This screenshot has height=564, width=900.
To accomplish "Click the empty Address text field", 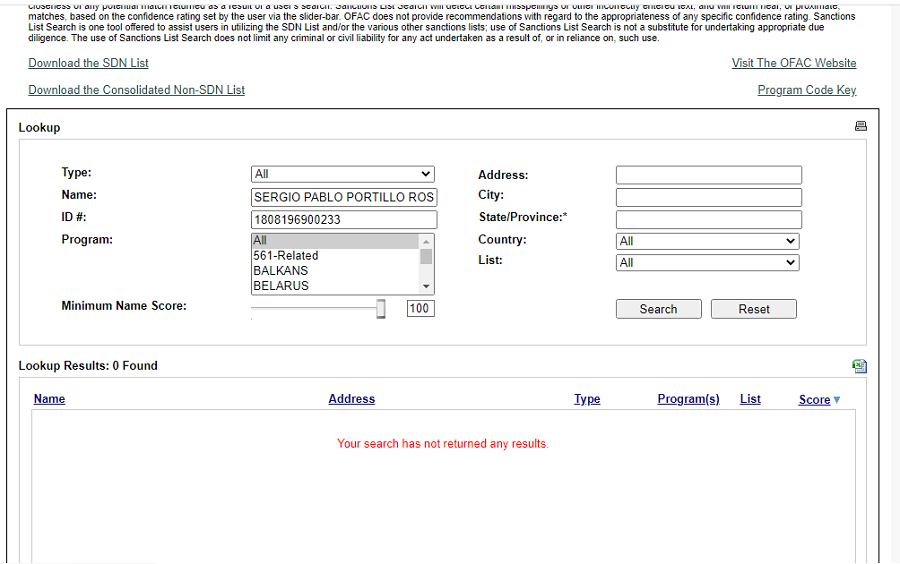I will 708,175.
